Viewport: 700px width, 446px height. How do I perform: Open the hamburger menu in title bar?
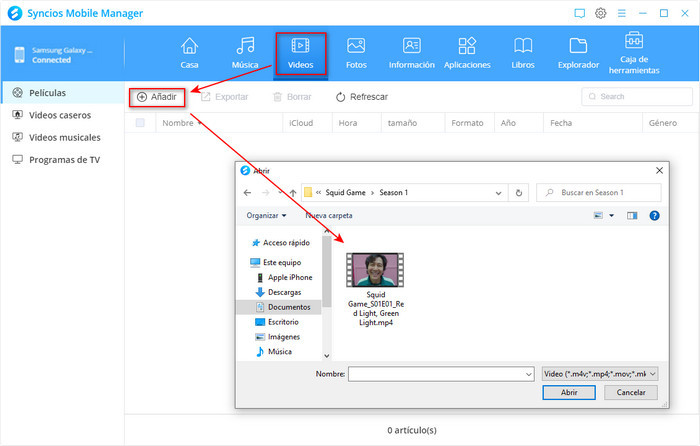[x=621, y=13]
